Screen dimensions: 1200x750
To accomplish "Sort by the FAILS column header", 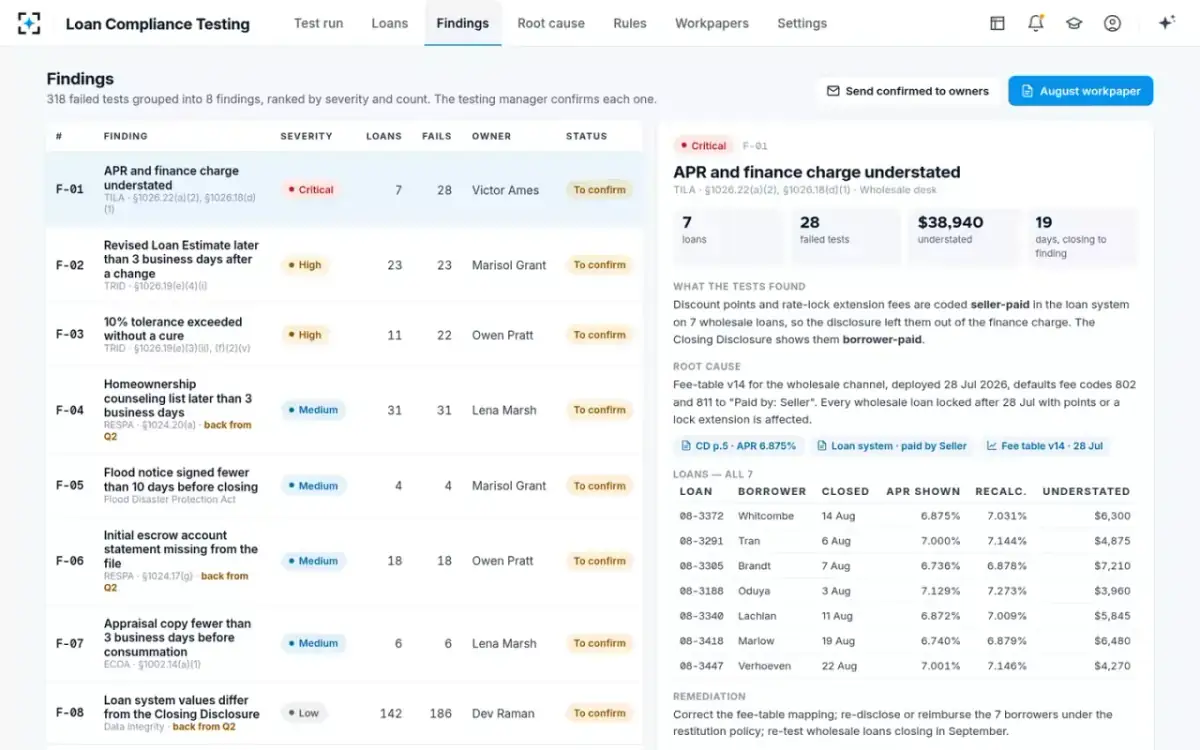I will click(x=437, y=136).
